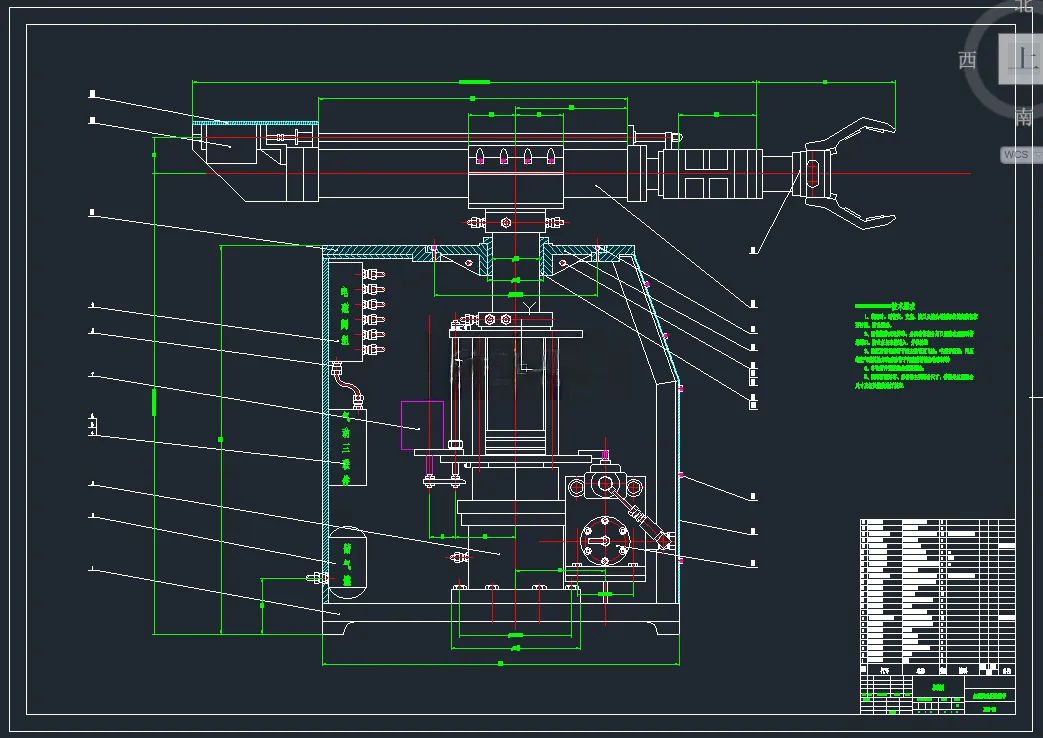This screenshot has width=1043, height=738.
Task: Open the WCS coordinate system dropdown
Action: (x=1022, y=154)
